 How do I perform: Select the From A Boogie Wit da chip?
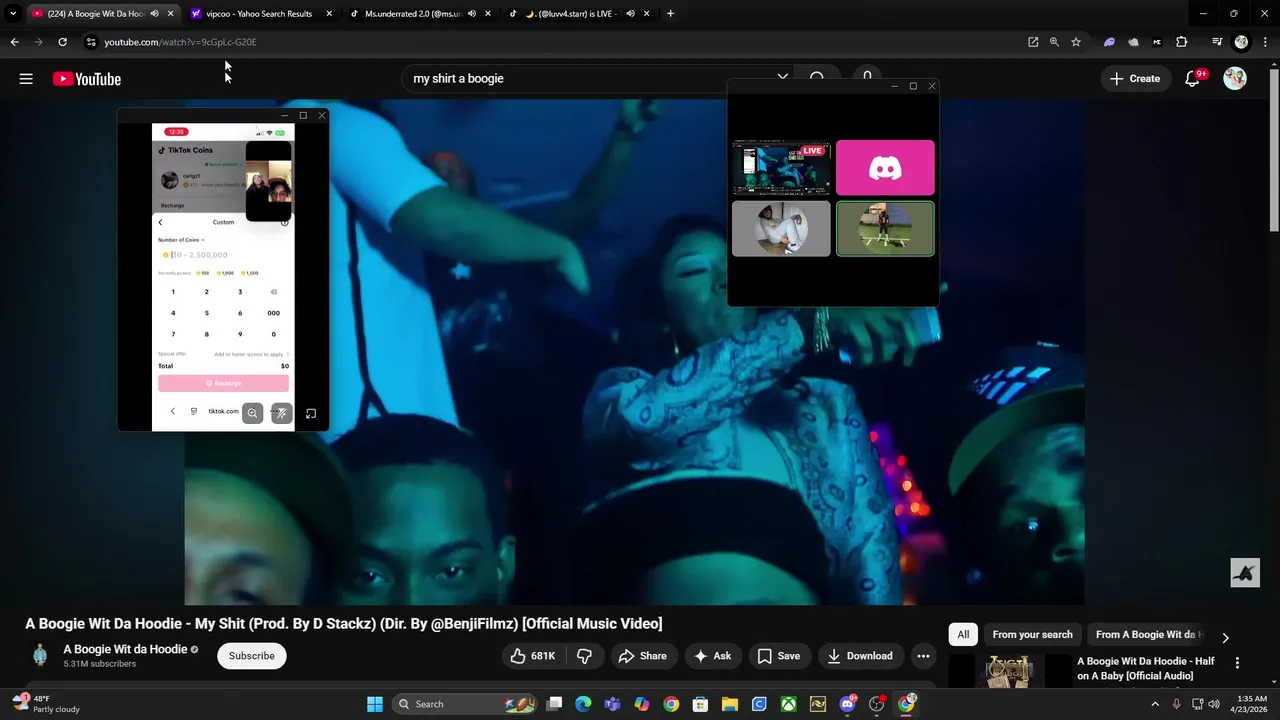click(x=1149, y=634)
